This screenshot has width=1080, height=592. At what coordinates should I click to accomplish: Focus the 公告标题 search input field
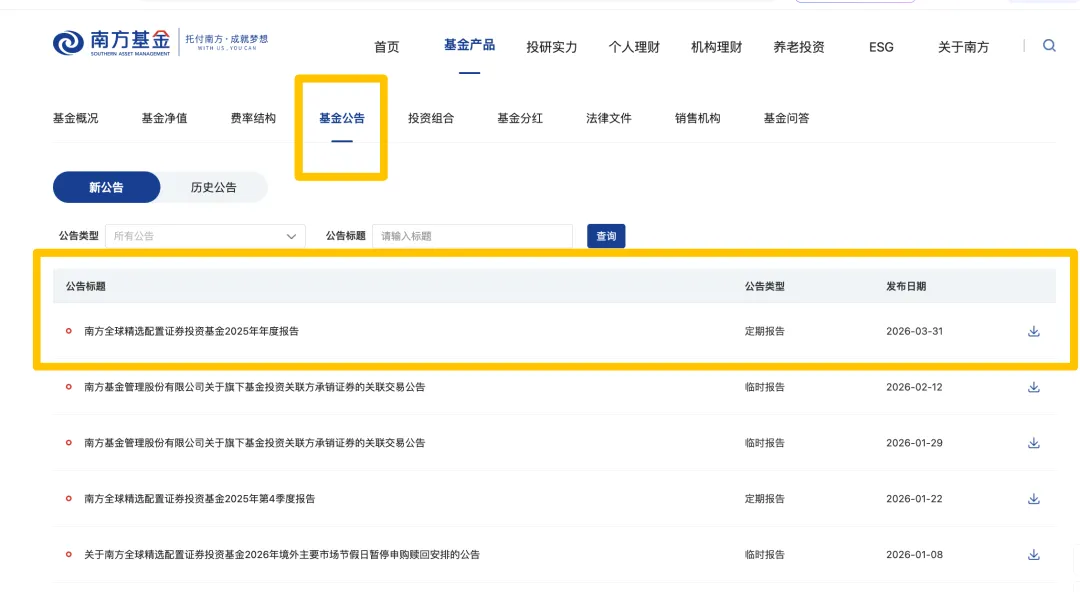coord(472,236)
